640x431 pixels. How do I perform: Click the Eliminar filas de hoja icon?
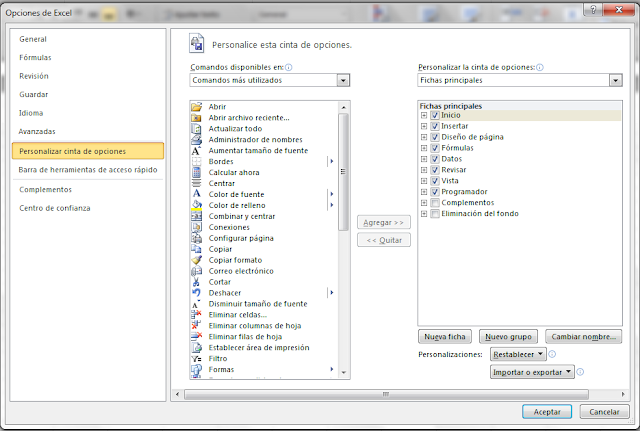197,337
